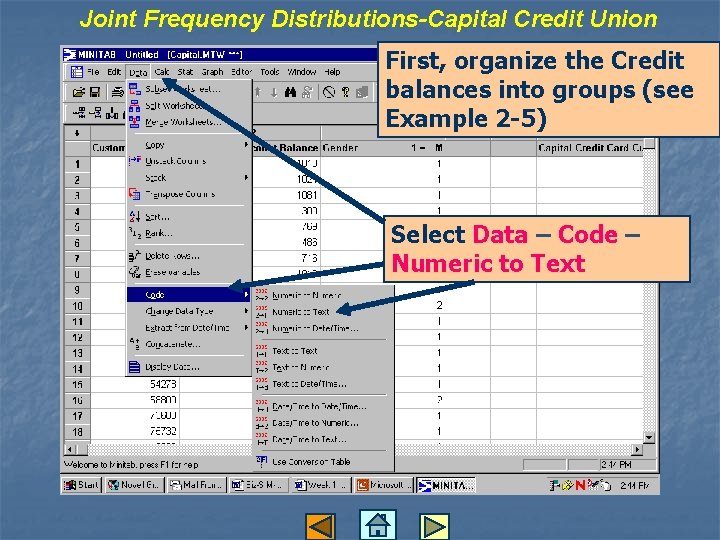Expand the Stack submenu arrow
This screenshot has width=720, height=540.
[x=247, y=177]
